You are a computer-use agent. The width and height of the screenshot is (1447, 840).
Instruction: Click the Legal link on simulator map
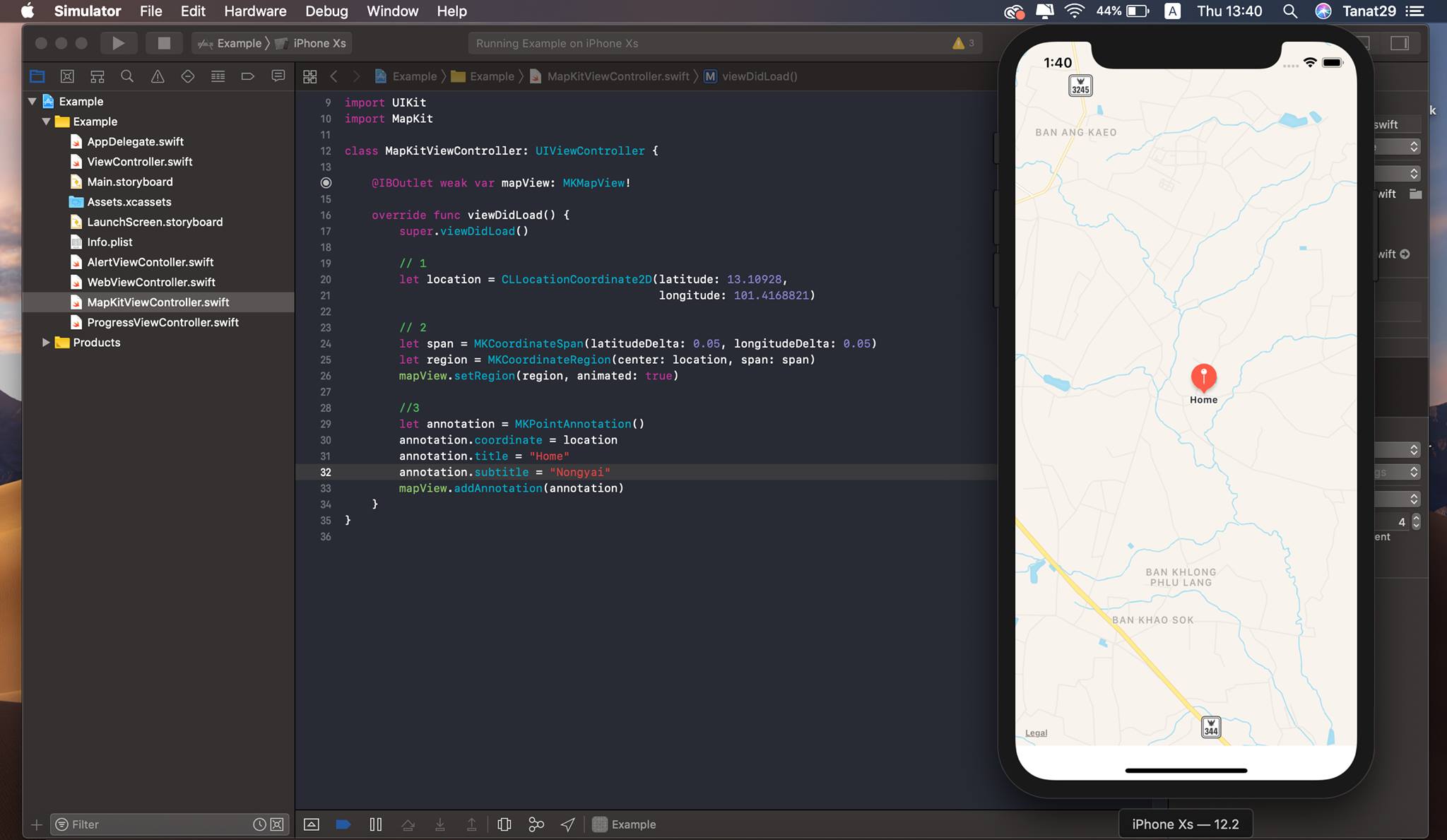1036,733
